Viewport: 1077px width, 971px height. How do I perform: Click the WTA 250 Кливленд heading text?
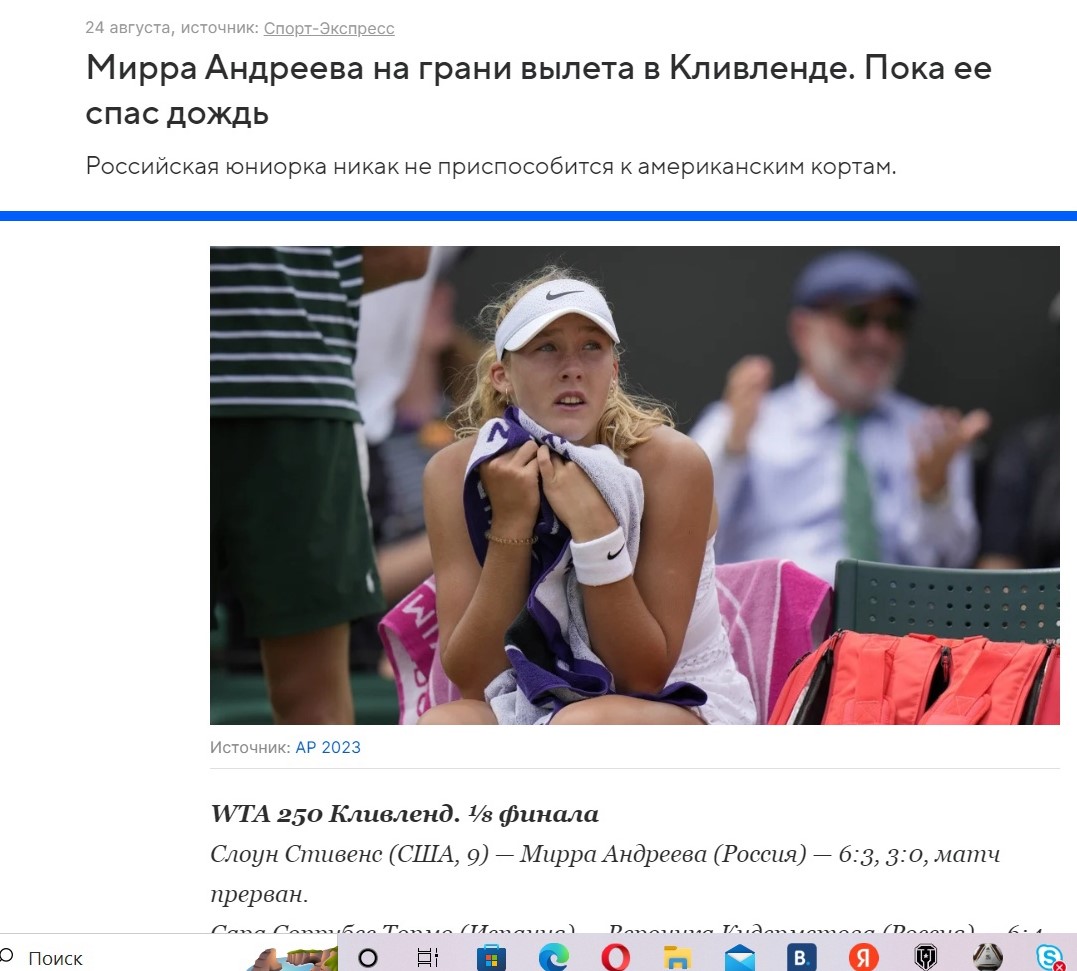pos(405,814)
